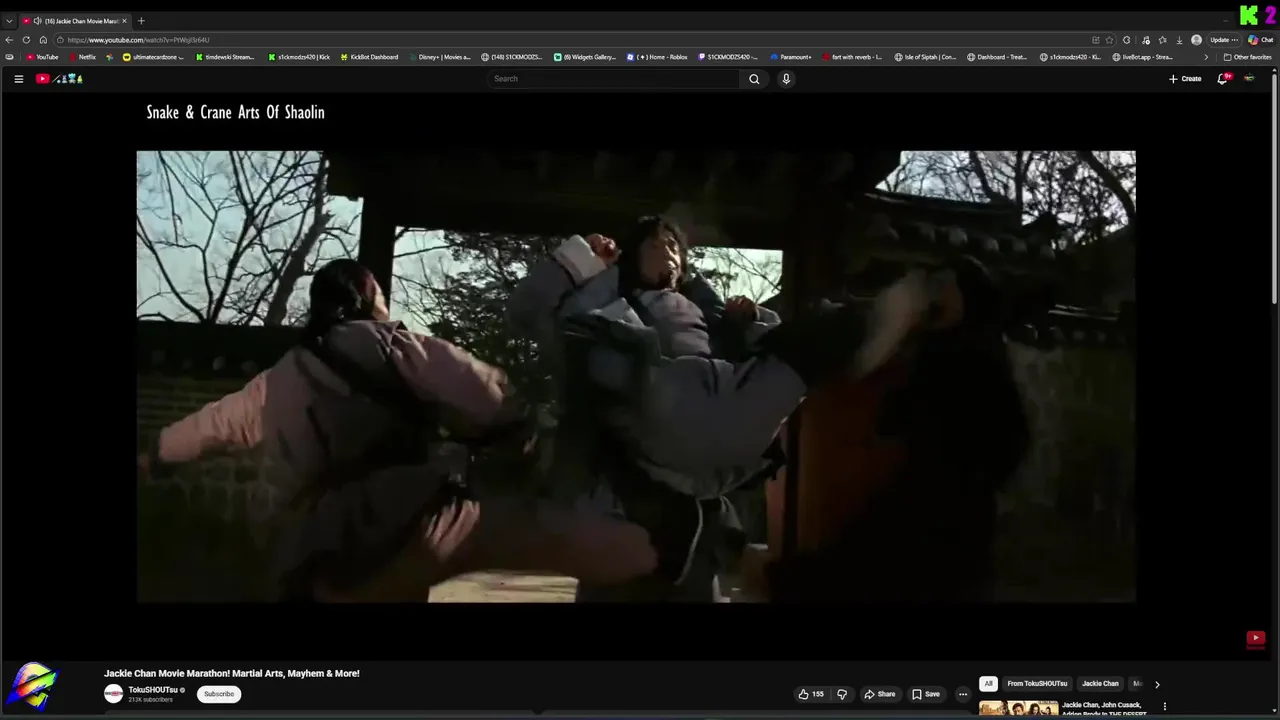Open Copilot Chat in browser toolbar
This screenshot has height=720, width=1280.
[x=1259, y=40]
